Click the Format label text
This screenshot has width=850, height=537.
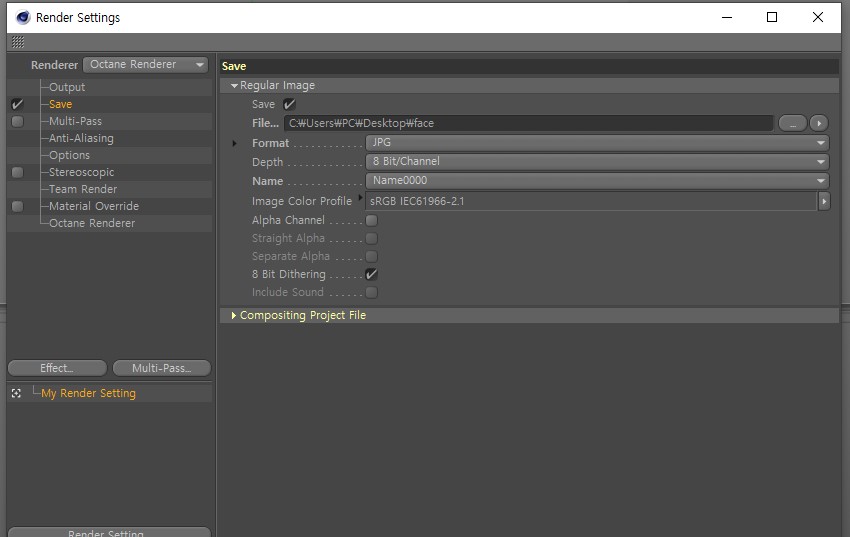[x=271, y=144]
